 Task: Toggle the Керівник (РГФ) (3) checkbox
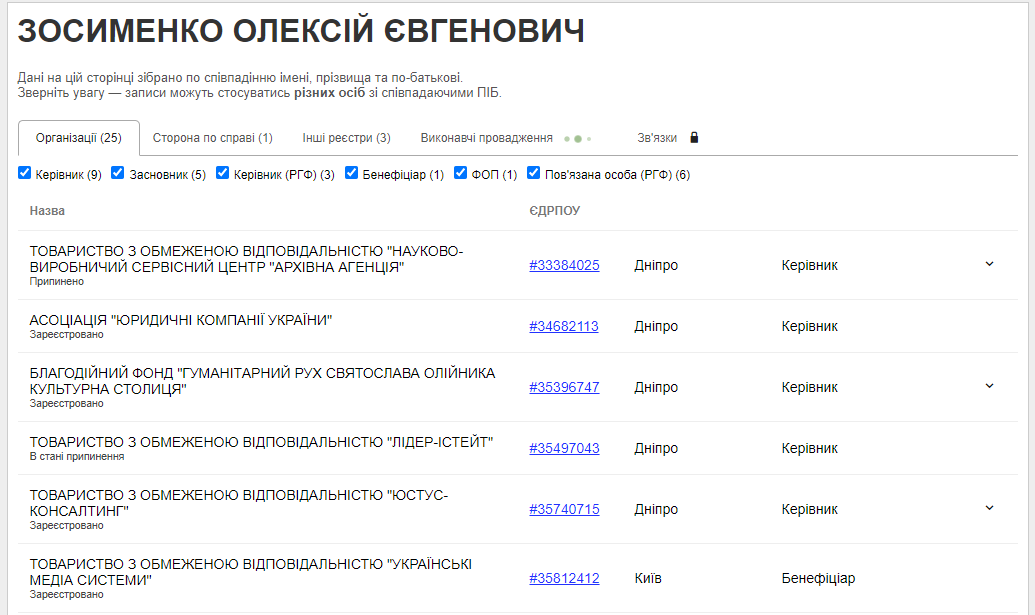coord(223,173)
